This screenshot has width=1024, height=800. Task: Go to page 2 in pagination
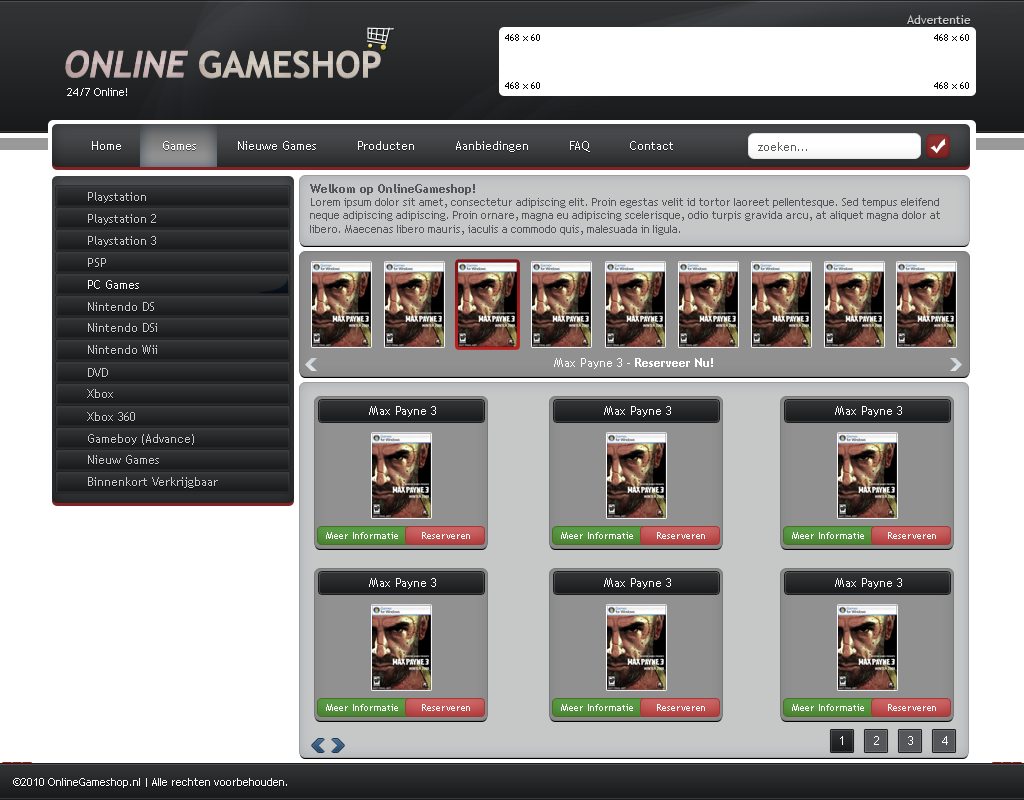[x=876, y=741]
